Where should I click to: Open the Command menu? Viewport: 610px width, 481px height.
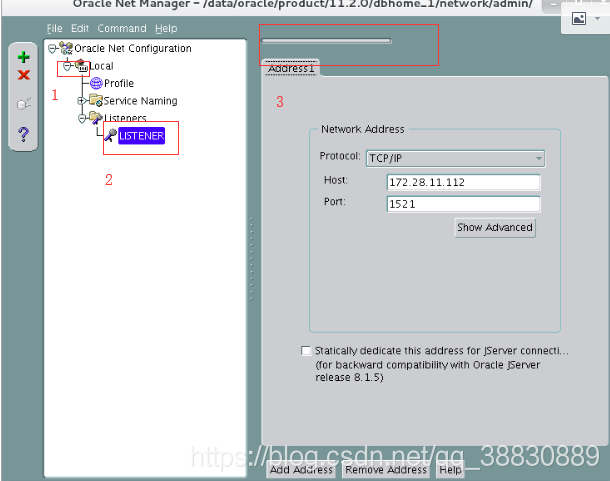(122, 28)
